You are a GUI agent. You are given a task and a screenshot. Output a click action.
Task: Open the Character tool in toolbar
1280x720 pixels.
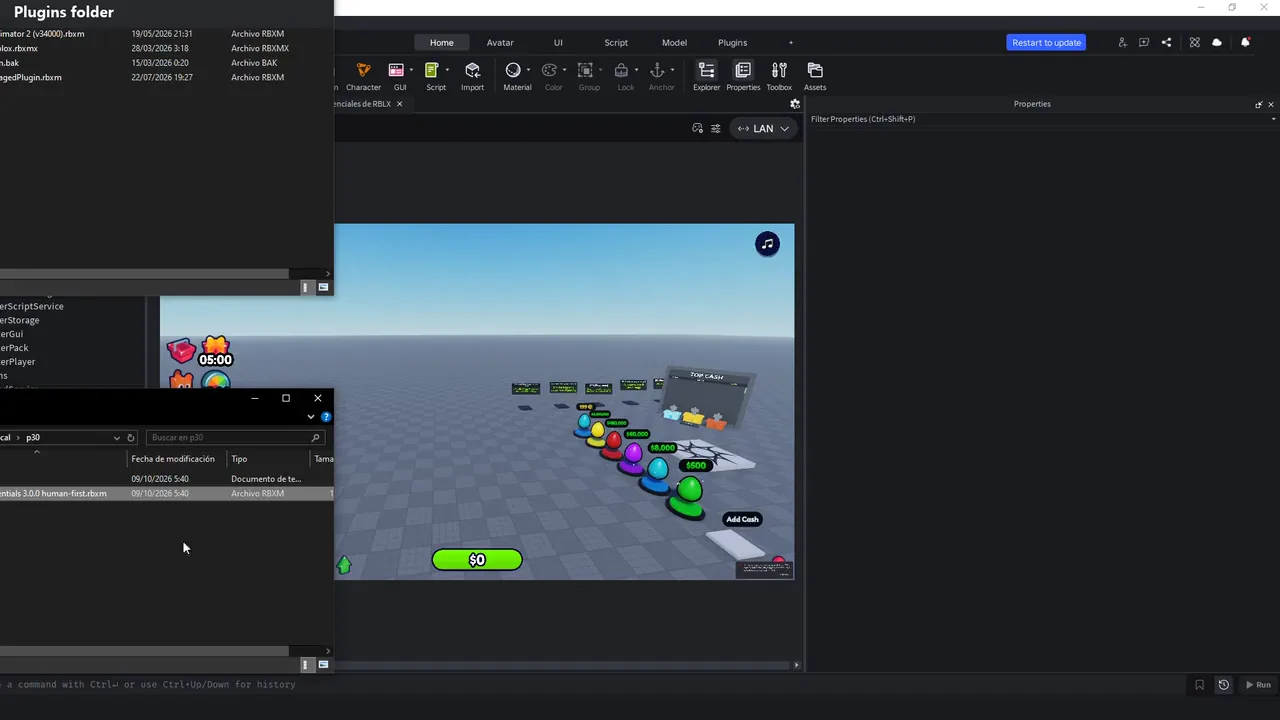[x=363, y=76]
